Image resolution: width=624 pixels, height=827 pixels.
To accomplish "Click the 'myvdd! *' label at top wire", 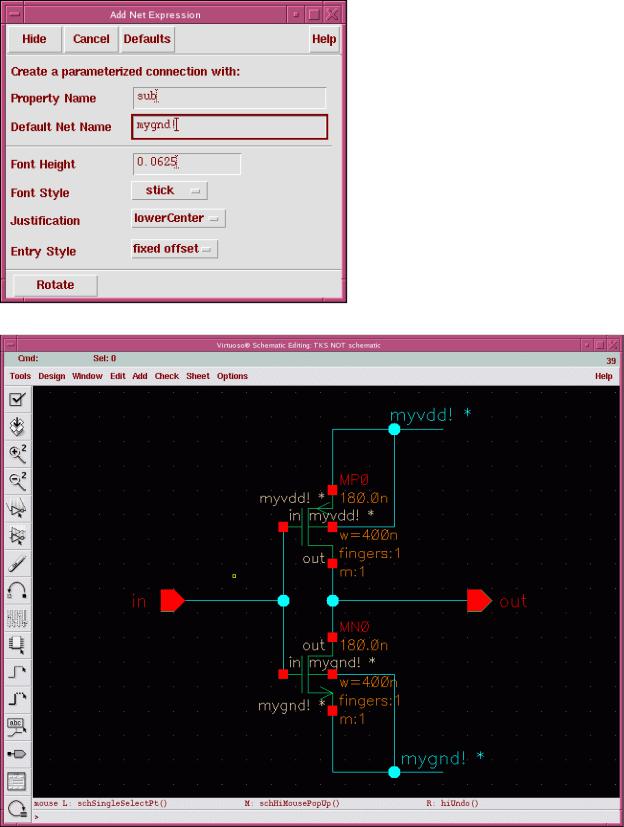I will coord(430,415).
